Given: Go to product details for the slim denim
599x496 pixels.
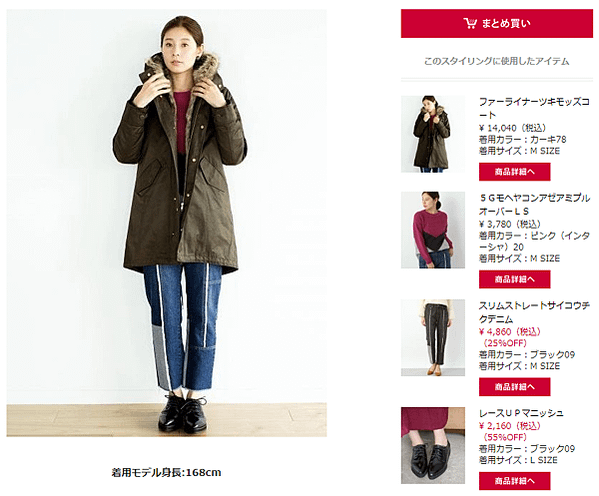Looking at the screenshot, I should click(515, 387).
